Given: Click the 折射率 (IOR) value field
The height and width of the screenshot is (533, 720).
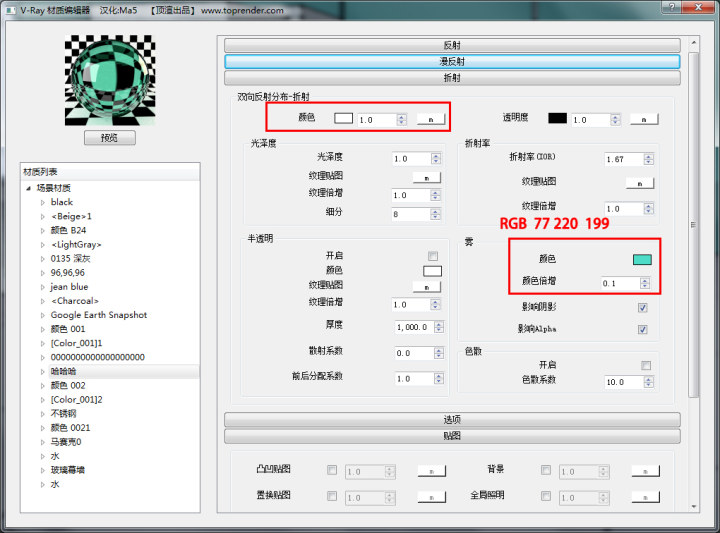Looking at the screenshot, I should pos(624,159).
